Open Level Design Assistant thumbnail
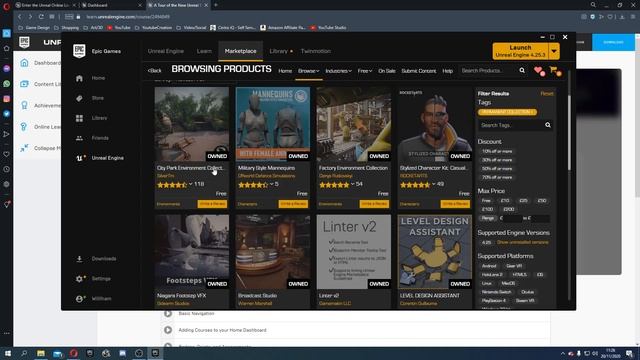Screen dimensions: 640x360 (x=435, y=252)
